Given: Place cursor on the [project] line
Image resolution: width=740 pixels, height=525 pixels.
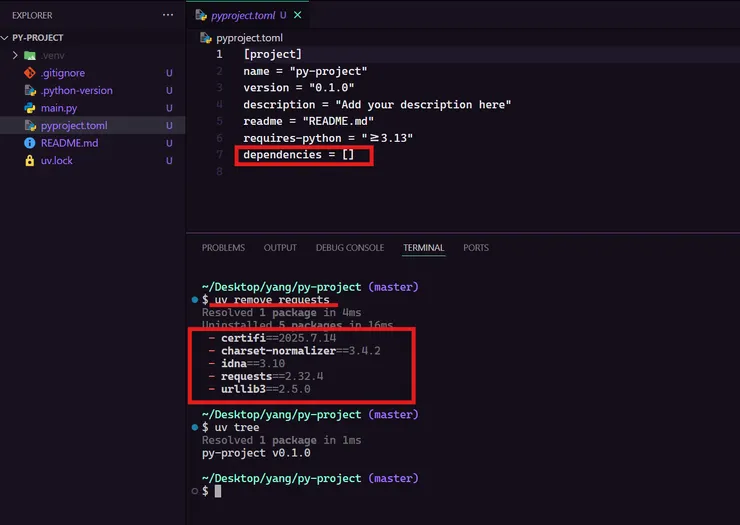Looking at the screenshot, I should click(272, 54).
